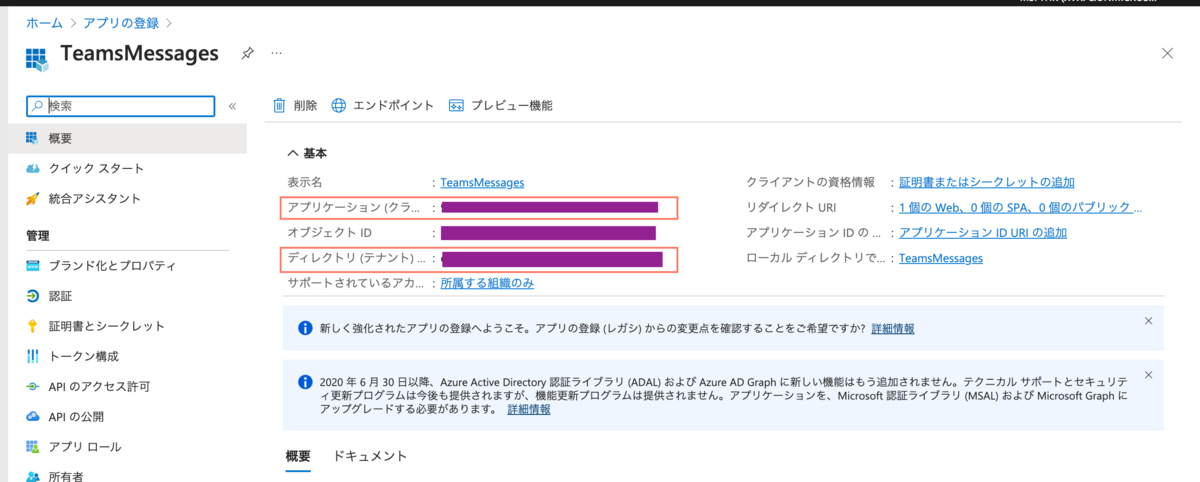Click 証明書またはシークレットの追加 link
The image size is (1200, 482).
987,182
